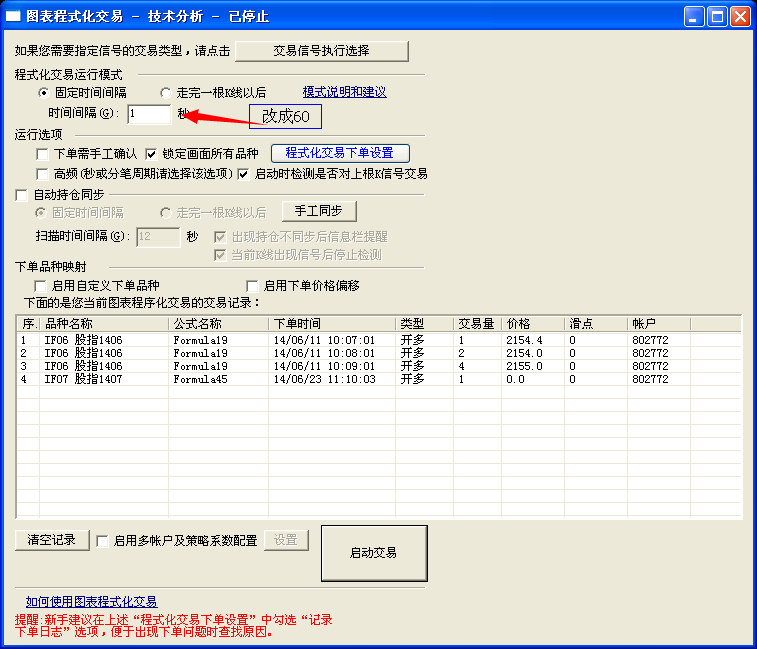Enable 下单需手工确认 checkbox

42,154
